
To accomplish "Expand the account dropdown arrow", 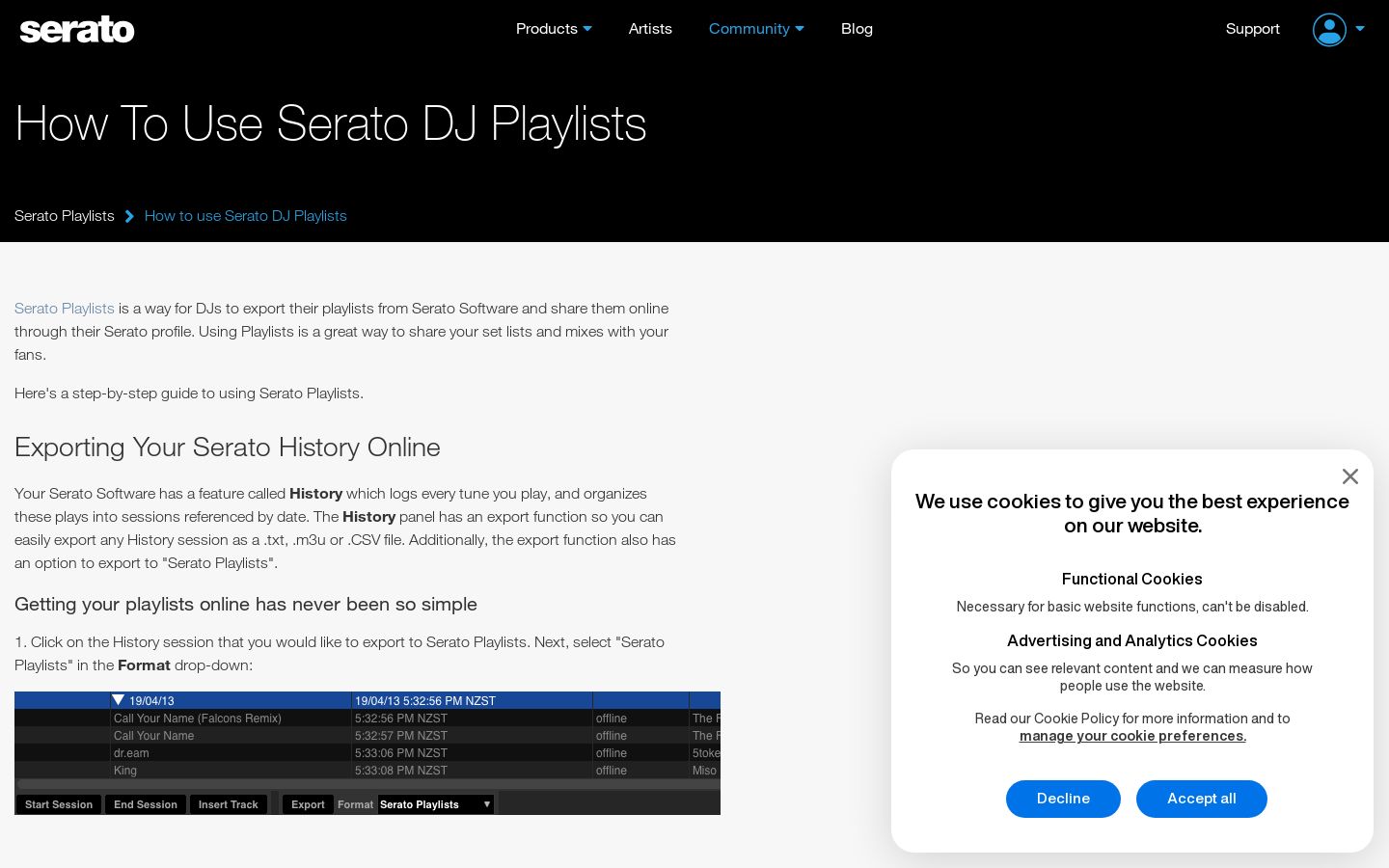I will 1360,29.
